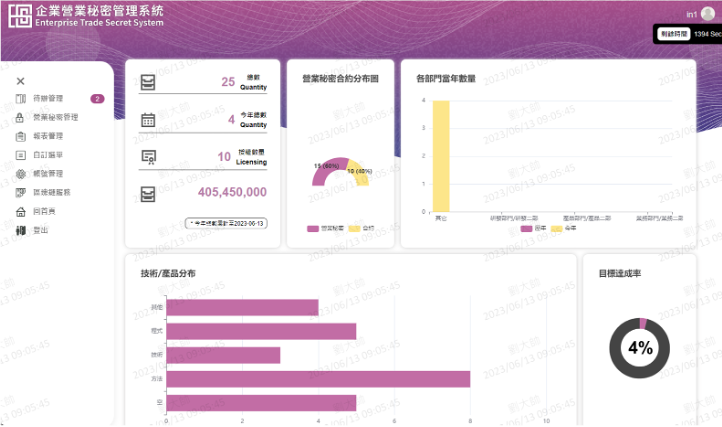The image size is (722, 427).
Task: Click the 剩餘時間 remaining time button
Action: pyautogui.click(x=671, y=34)
